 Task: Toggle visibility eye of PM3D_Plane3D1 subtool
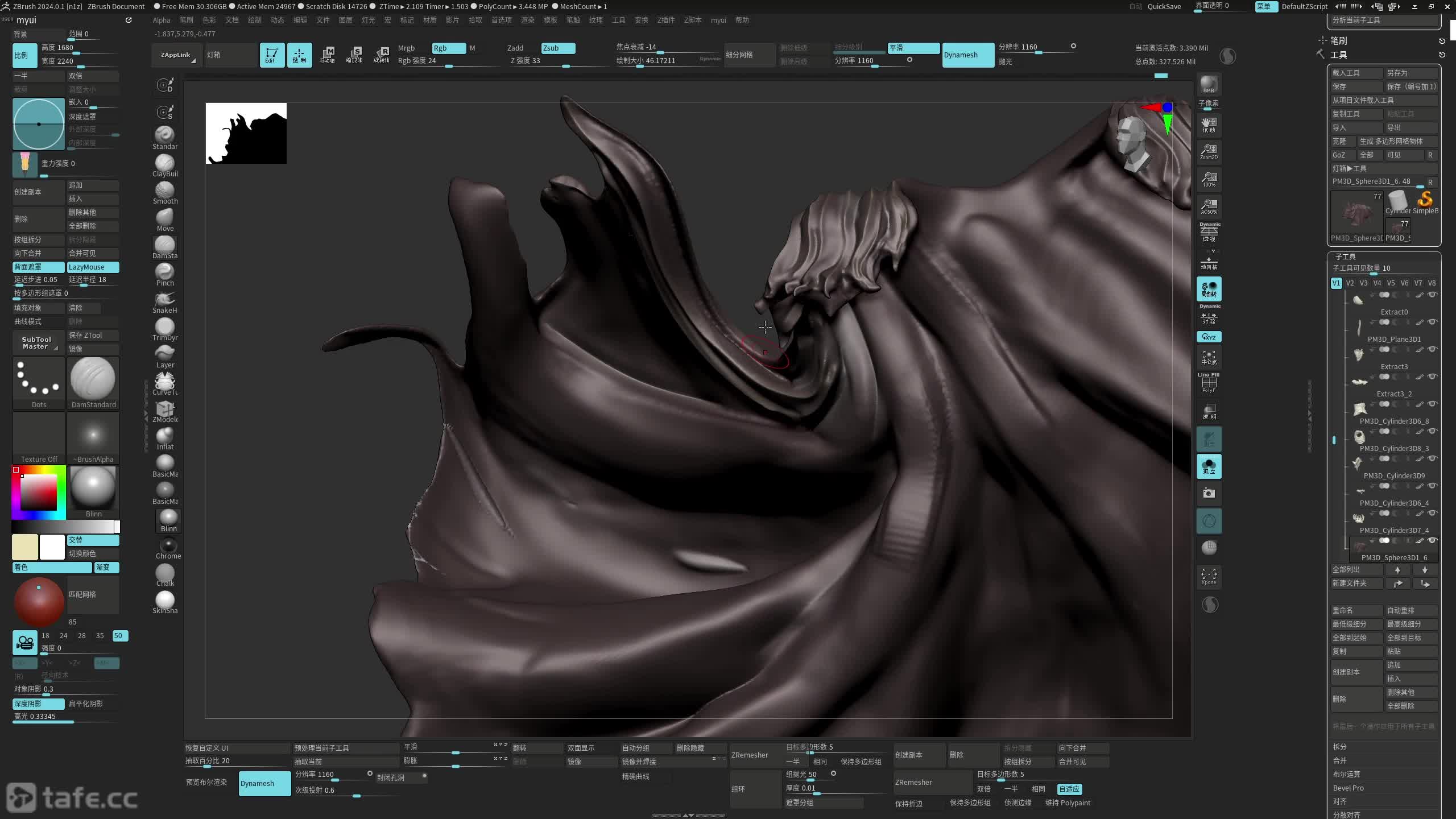click(1433, 322)
